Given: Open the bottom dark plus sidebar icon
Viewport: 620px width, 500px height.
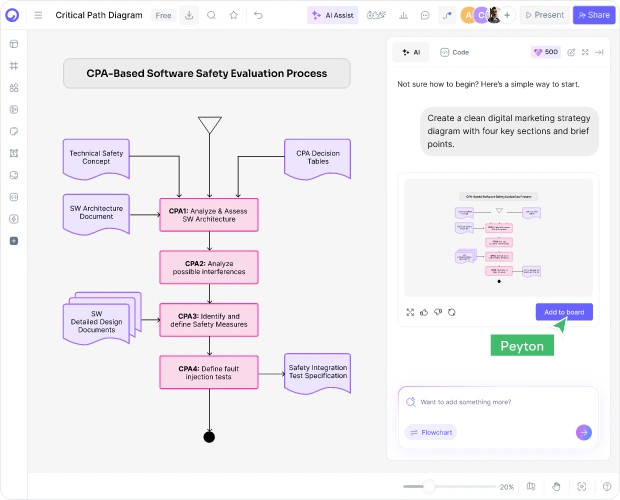Looking at the screenshot, I should [x=14, y=241].
